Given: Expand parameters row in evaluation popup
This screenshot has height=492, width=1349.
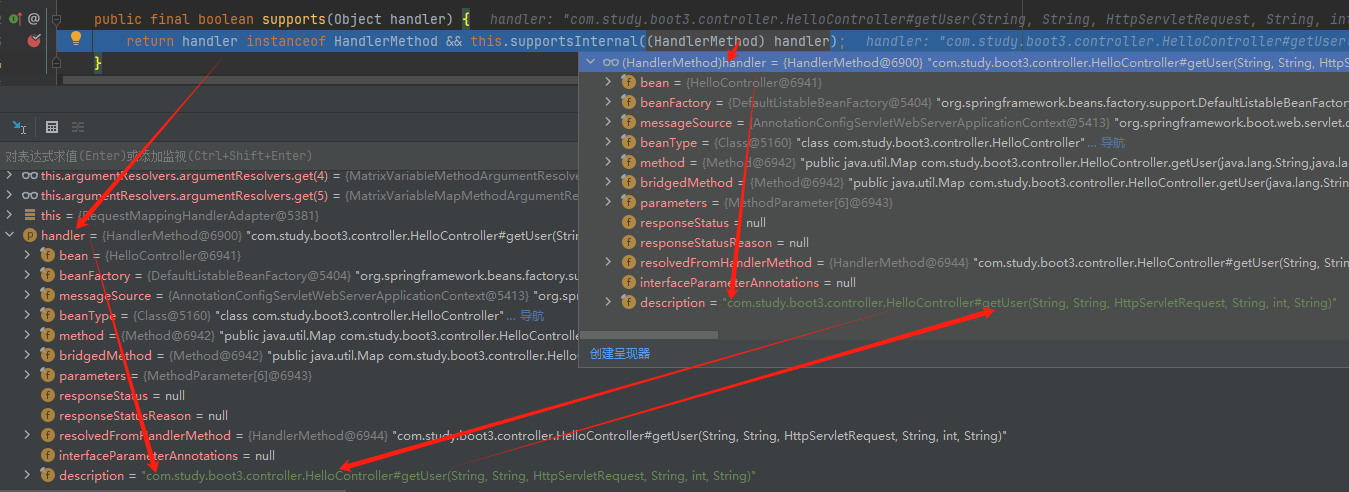Looking at the screenshot, I should point(609,203).
